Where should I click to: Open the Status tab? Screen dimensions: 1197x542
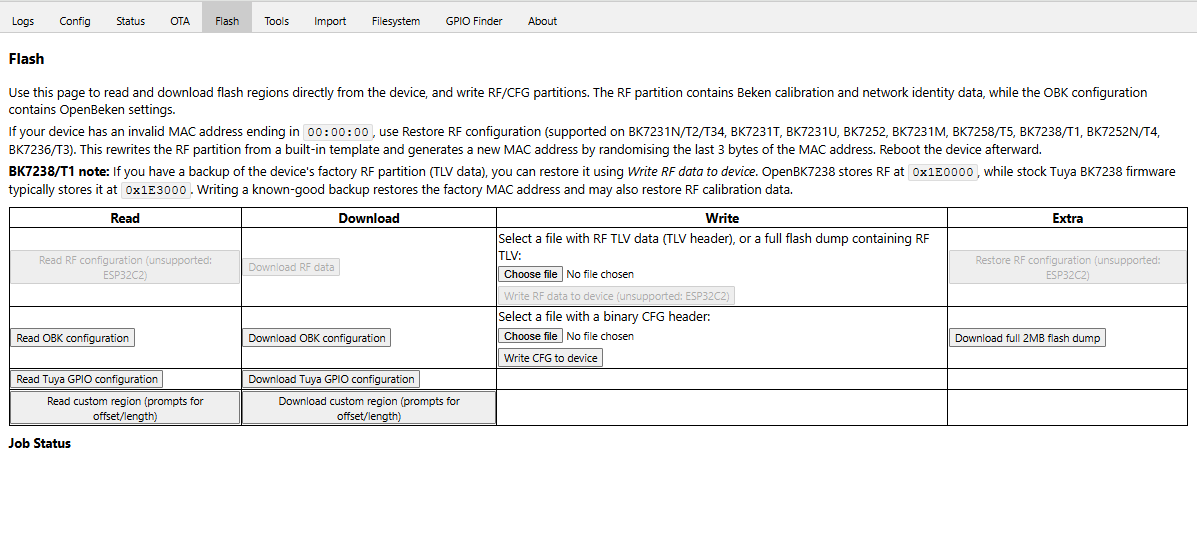click(131, 21)
